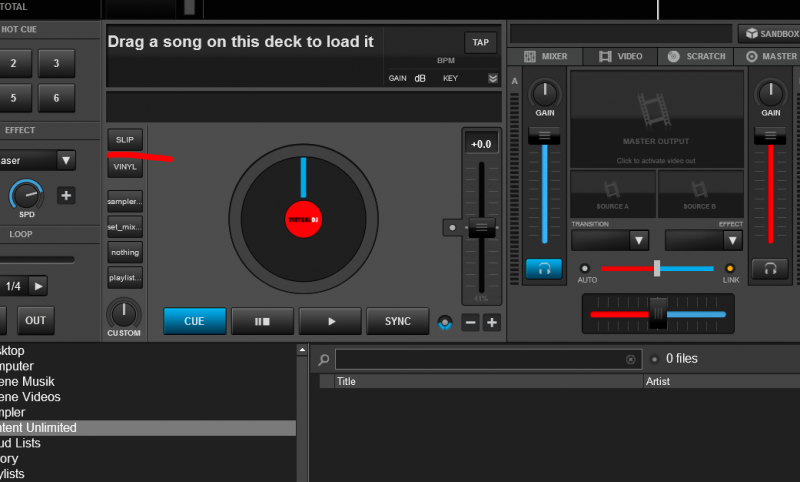Click the playlist custom button
Viewport: 800px width, 482px height.
point(125,277)
